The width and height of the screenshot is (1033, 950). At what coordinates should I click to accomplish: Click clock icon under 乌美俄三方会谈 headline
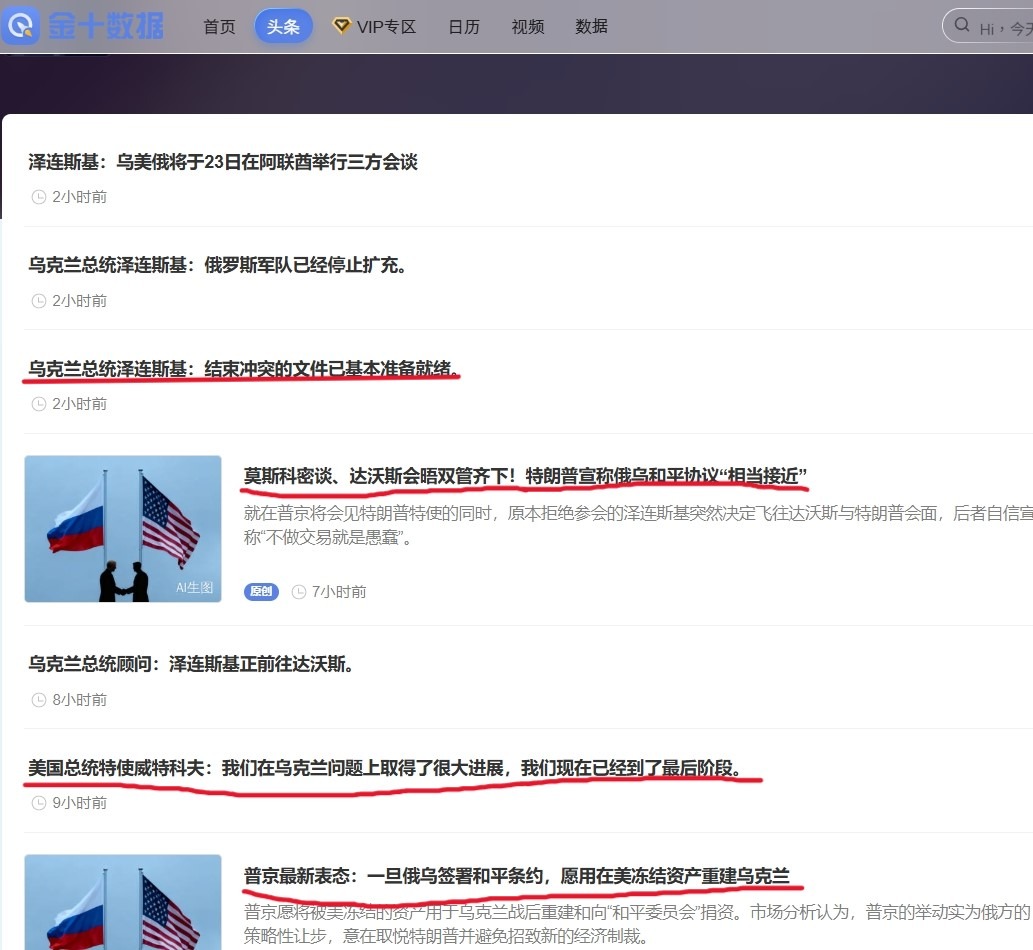click(x=39, y=197)
